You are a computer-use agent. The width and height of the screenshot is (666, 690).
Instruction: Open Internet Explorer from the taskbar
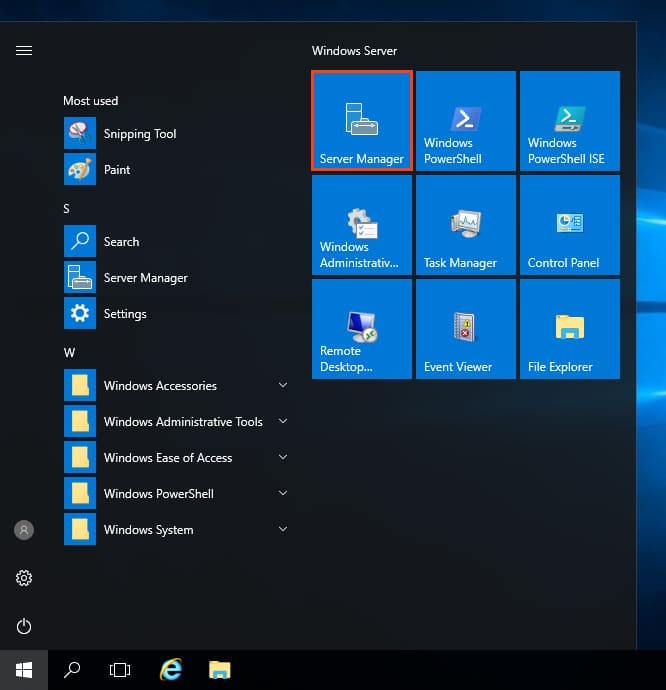(x=171, y=670)
